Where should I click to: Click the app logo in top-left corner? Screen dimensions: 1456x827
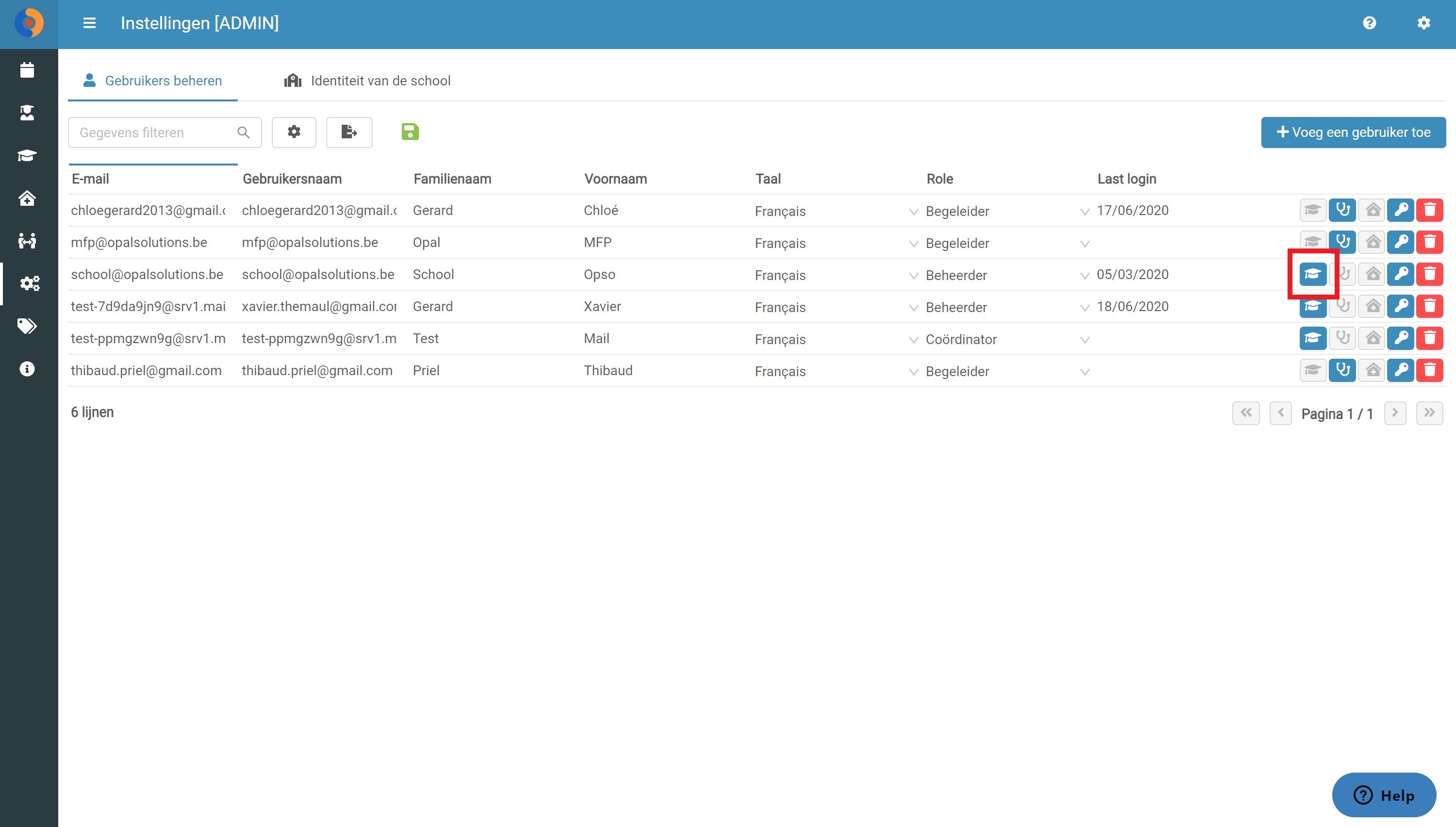coord(29,23)
